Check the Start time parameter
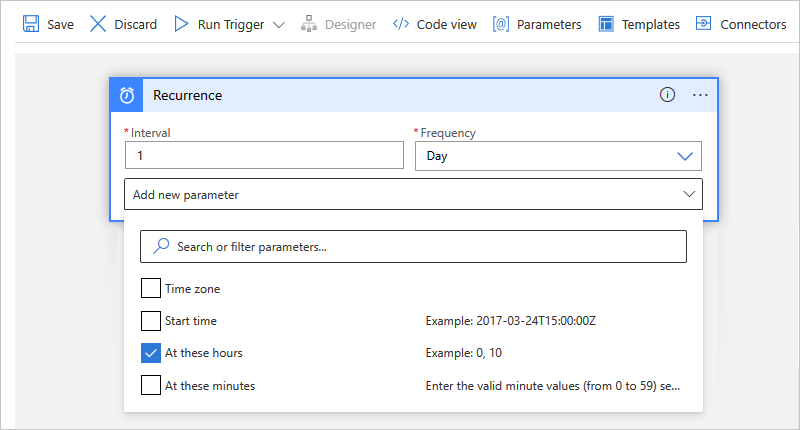Image resolution: width=800 pixels, height=430 pixels. (x=151, y=321)
